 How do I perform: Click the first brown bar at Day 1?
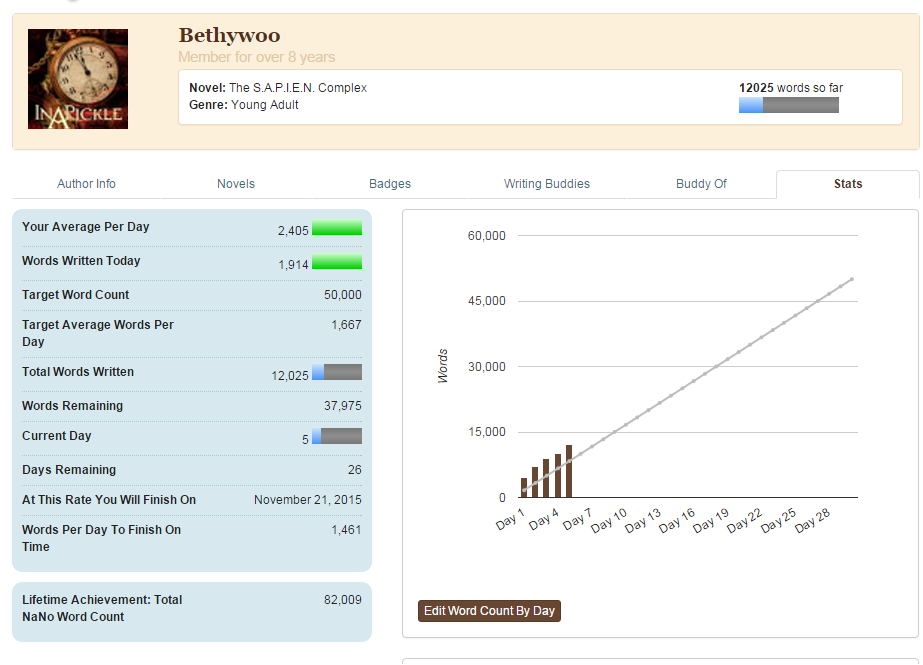(x=524, y=488)
